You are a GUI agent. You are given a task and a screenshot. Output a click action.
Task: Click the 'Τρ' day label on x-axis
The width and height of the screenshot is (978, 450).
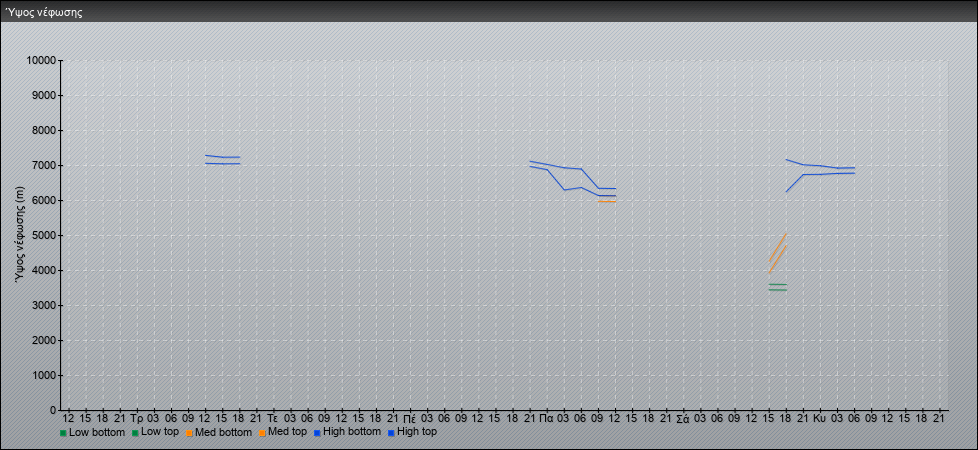point(137,418)
